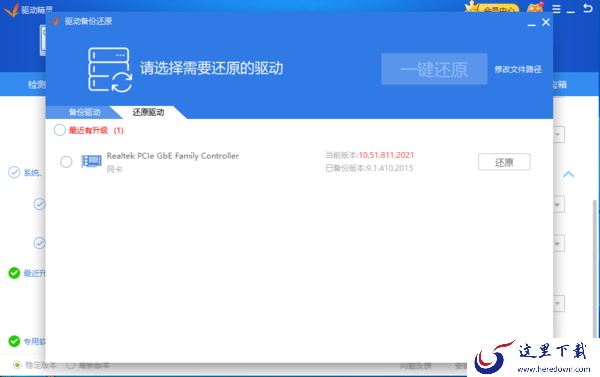Click the main window vertical scrollbar
The image size is (600, 377).
coord(595,268)
